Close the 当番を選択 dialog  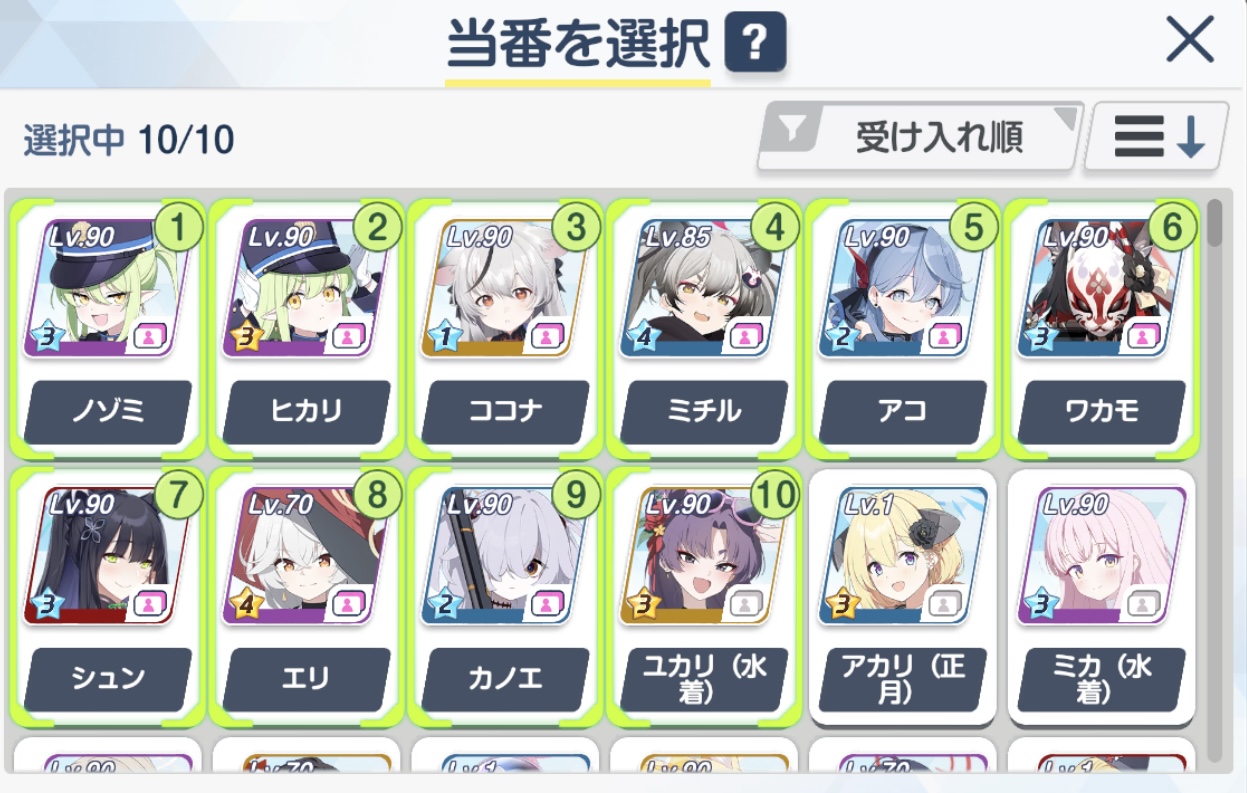1190,41
